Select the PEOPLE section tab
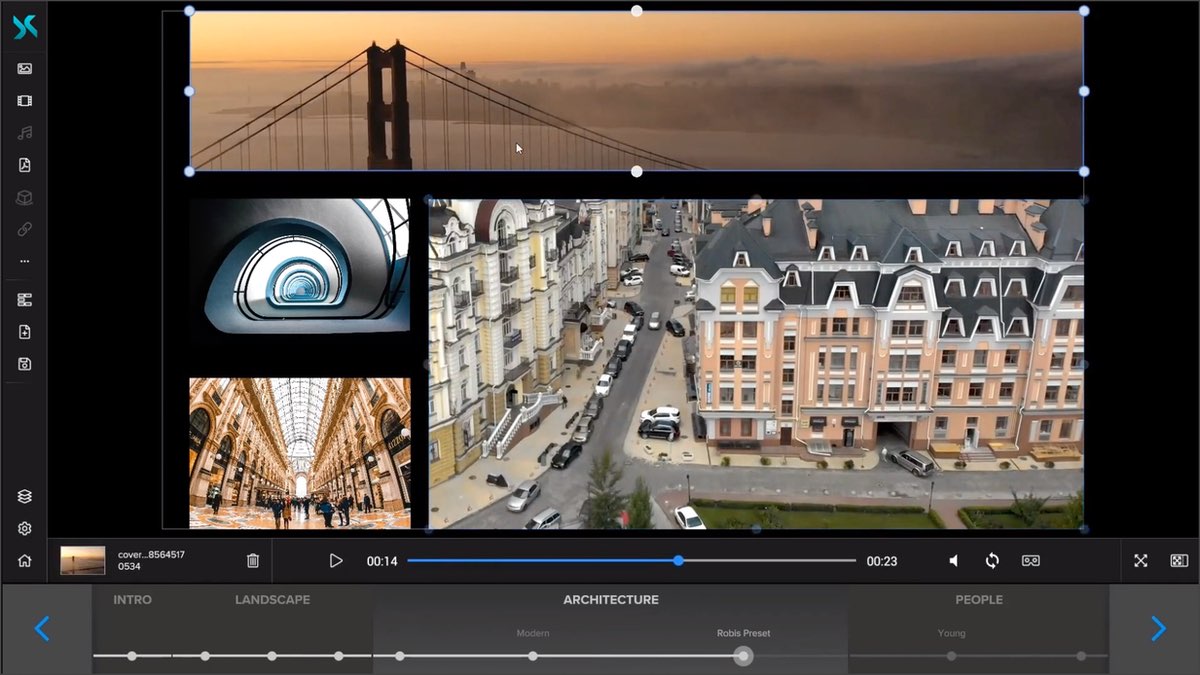 [x=979, y=600]
